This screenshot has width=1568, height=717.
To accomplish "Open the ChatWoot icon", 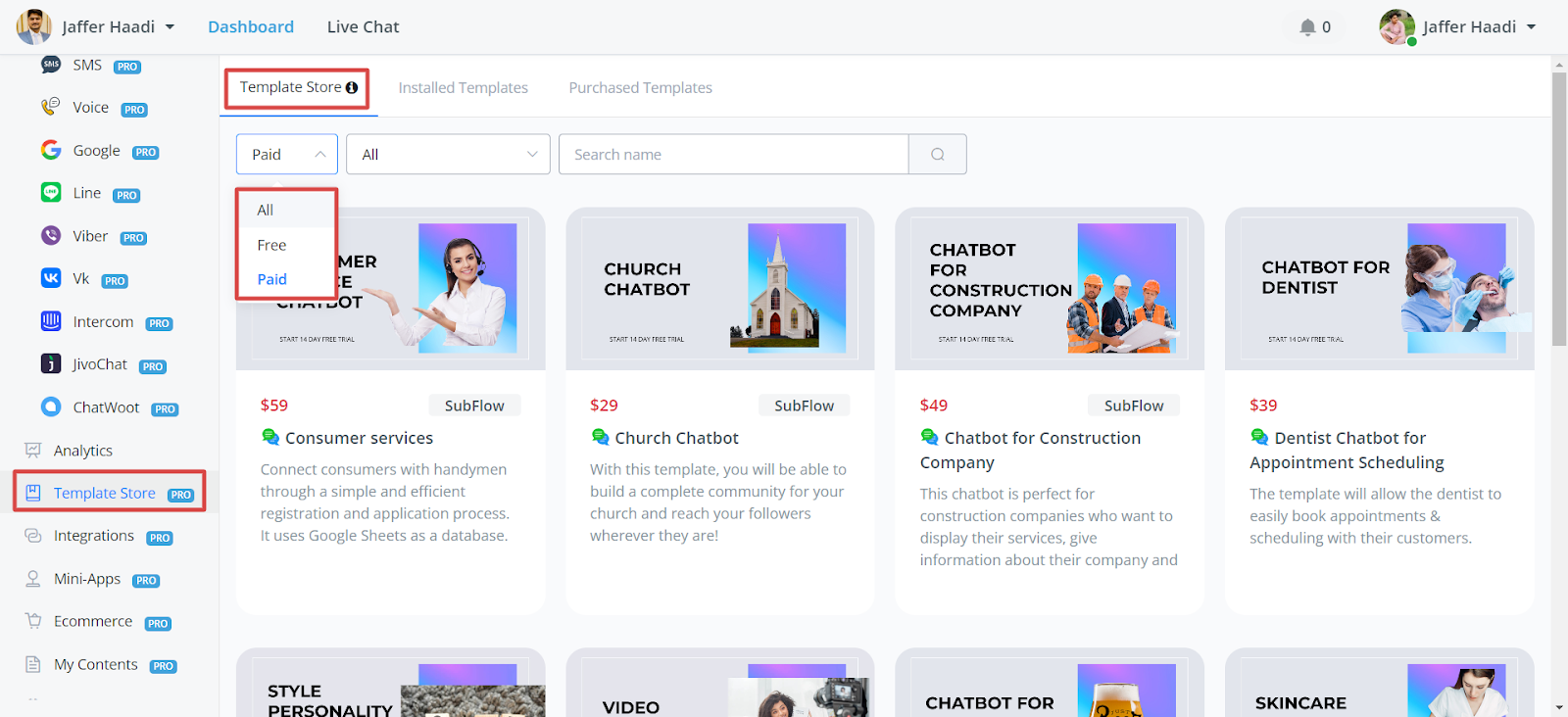I will [x=51, y=406].
